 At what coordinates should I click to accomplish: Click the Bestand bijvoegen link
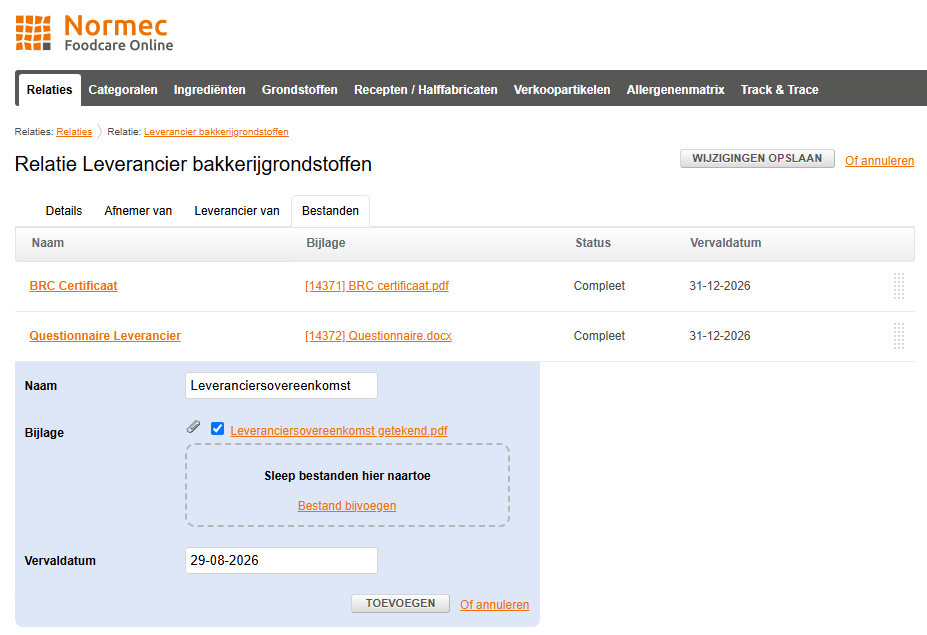[x=347, y=506]
